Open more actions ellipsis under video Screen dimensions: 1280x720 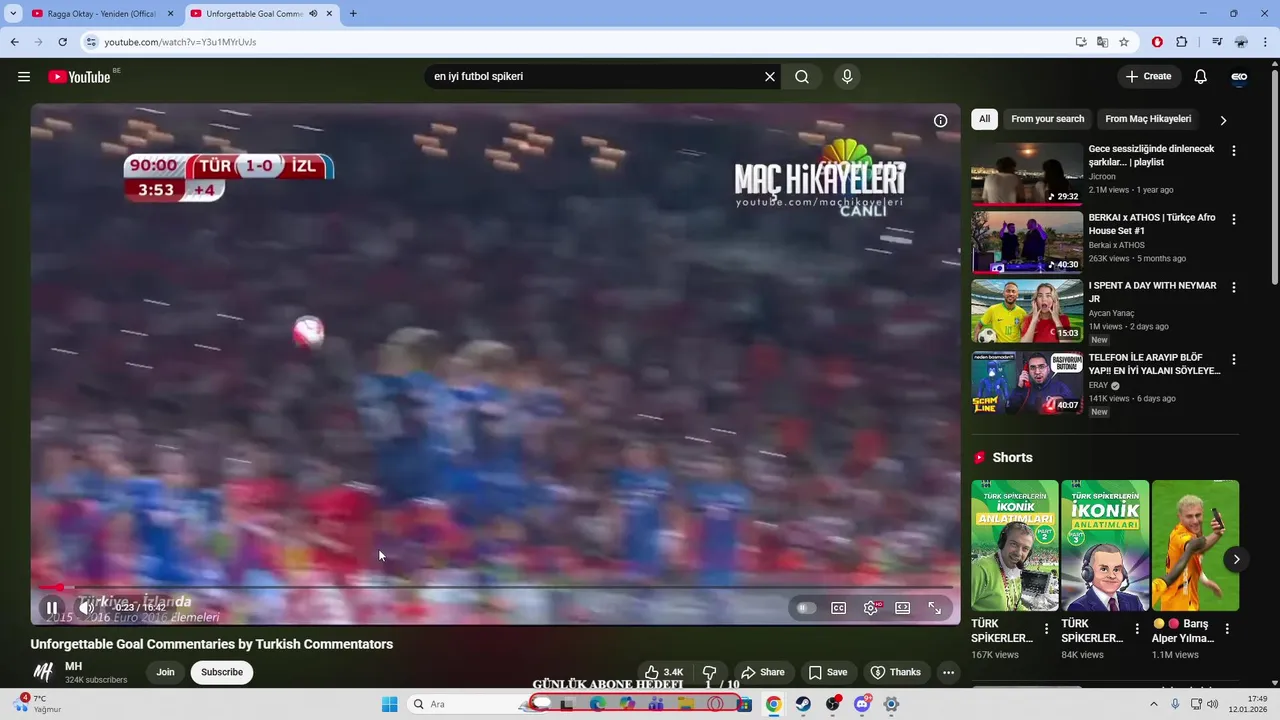coord(949,673)
